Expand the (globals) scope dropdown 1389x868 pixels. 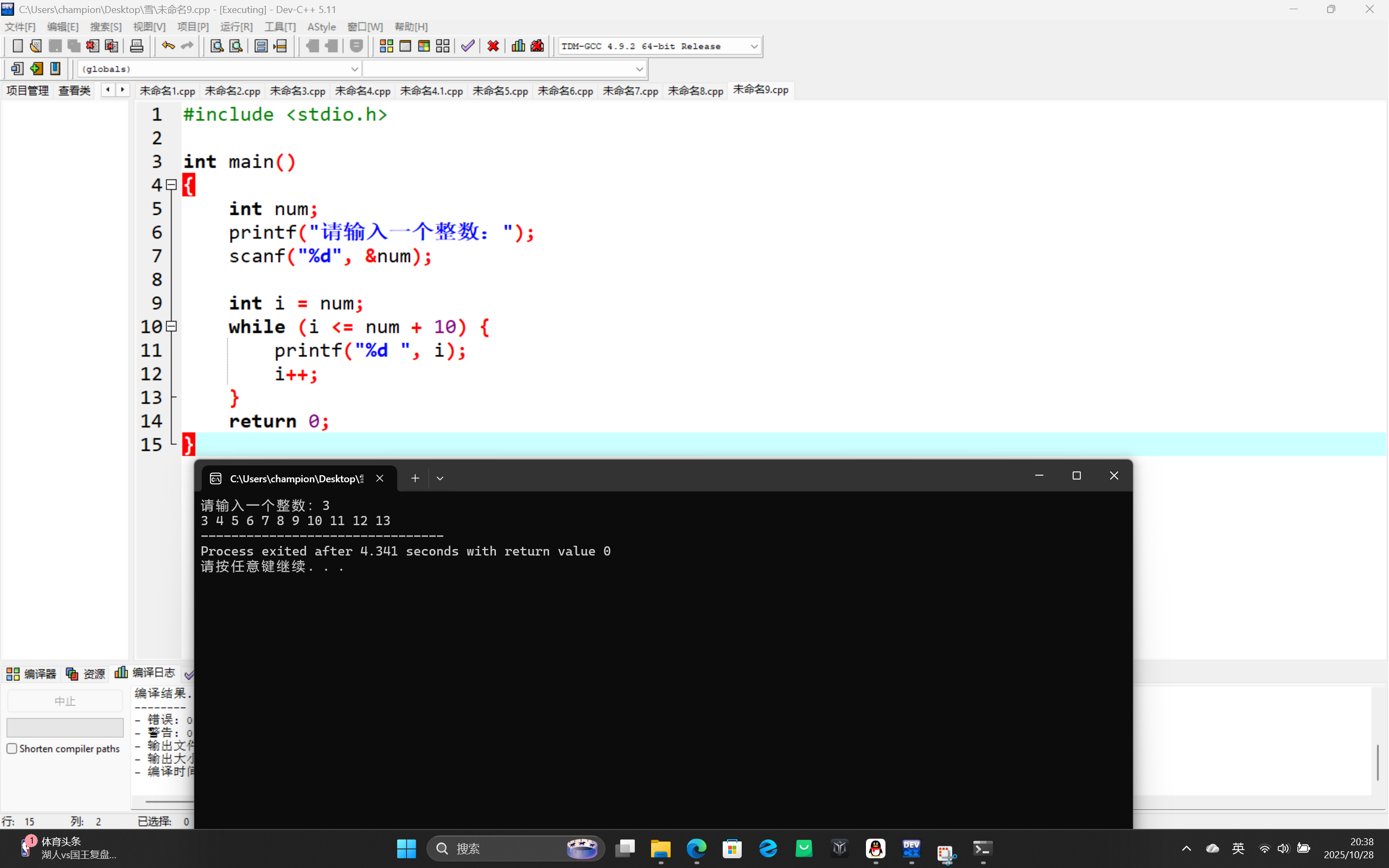(x=354, y=69)
